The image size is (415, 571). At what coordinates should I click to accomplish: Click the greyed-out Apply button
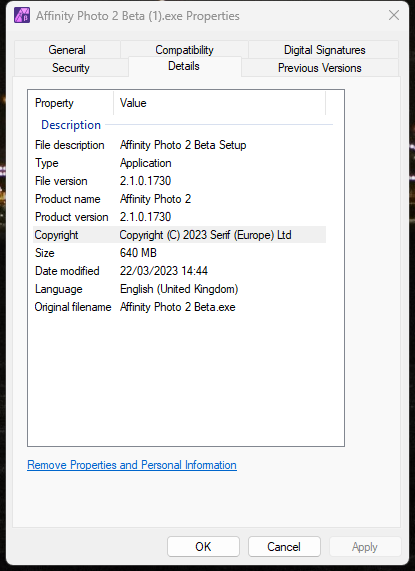pos(365,547)
